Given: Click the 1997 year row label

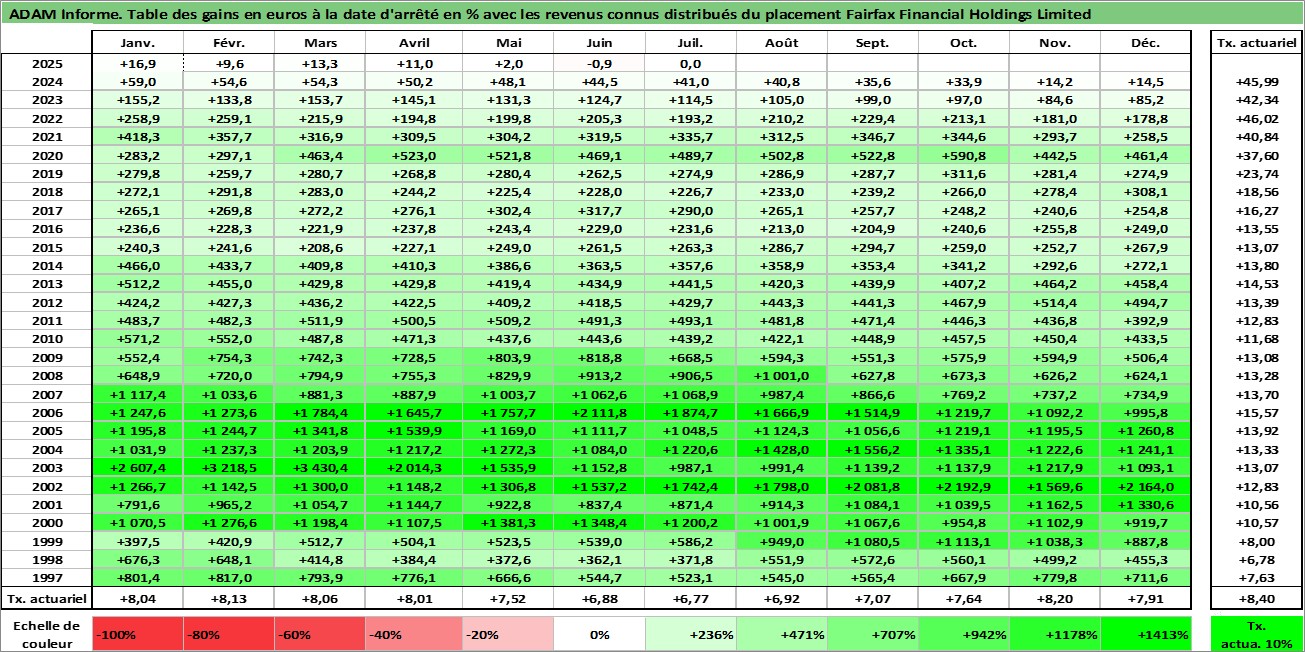Looking at the screenshot, I should pyautogui.click(x=46, y=577).
